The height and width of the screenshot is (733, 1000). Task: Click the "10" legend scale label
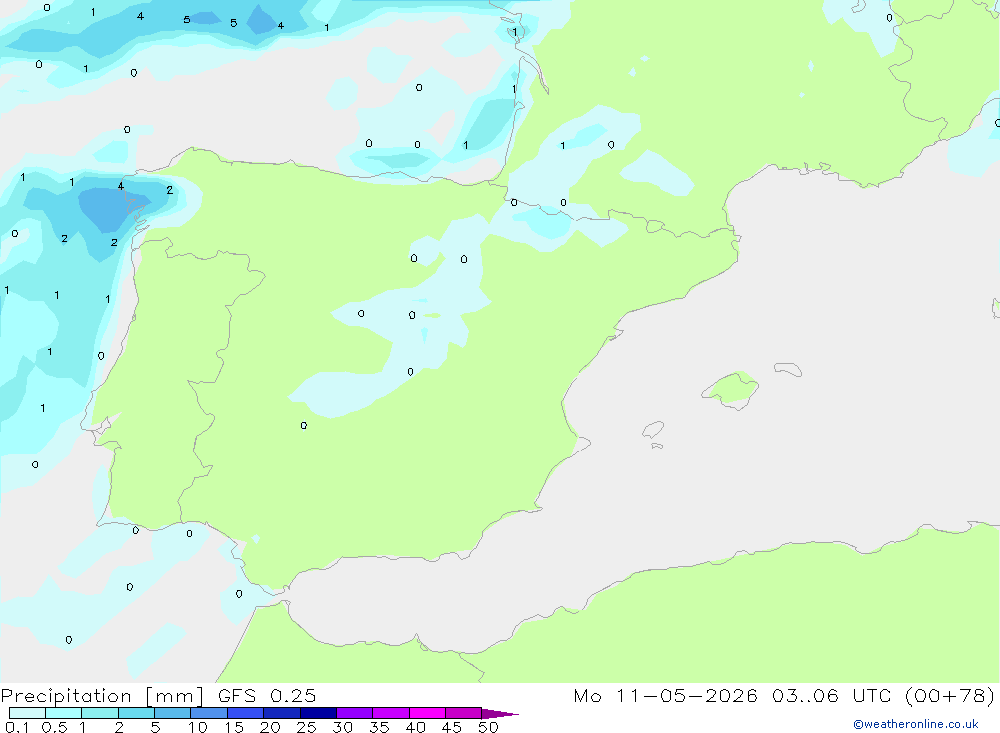point(198,727)
